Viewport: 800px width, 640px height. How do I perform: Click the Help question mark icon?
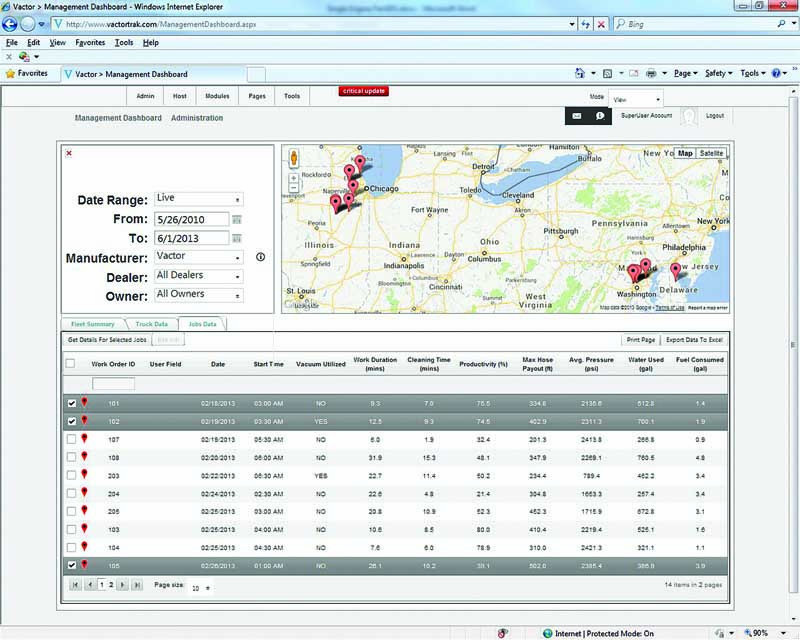(x=776, y=73)
